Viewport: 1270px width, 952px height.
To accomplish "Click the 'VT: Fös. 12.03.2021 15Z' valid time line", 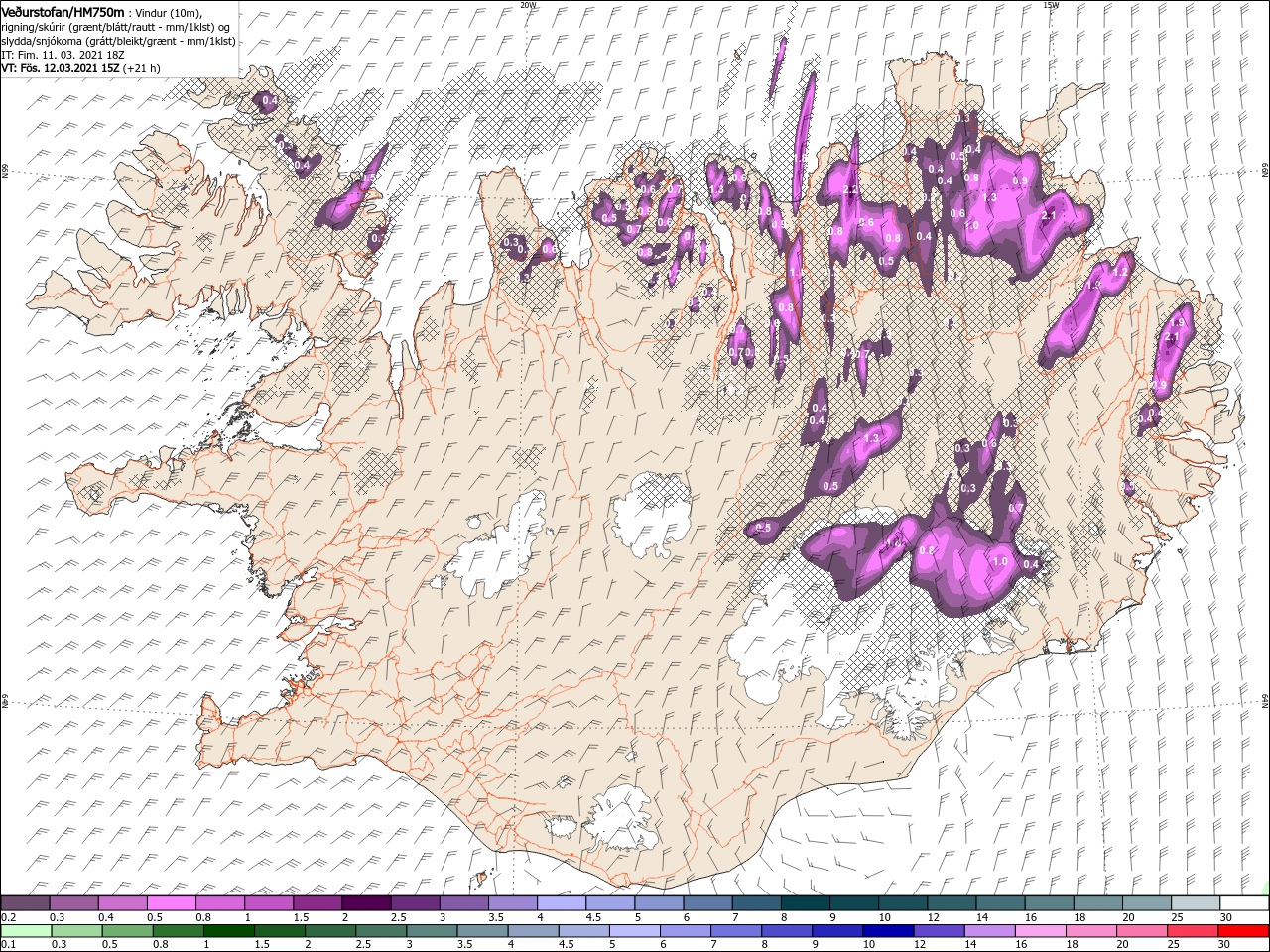I will [x=61, y=68].
